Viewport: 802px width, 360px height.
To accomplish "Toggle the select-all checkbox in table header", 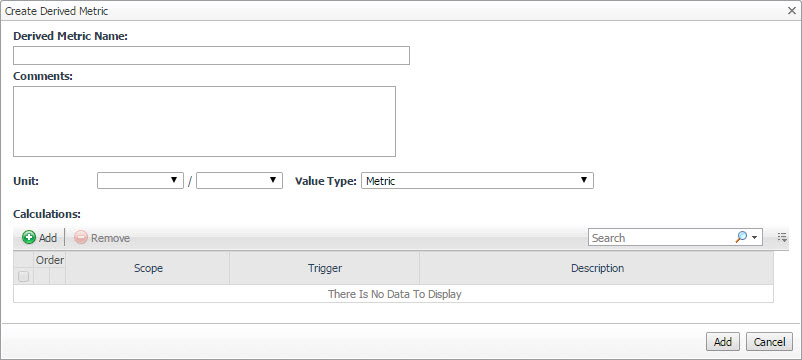I will coord(24,277).
